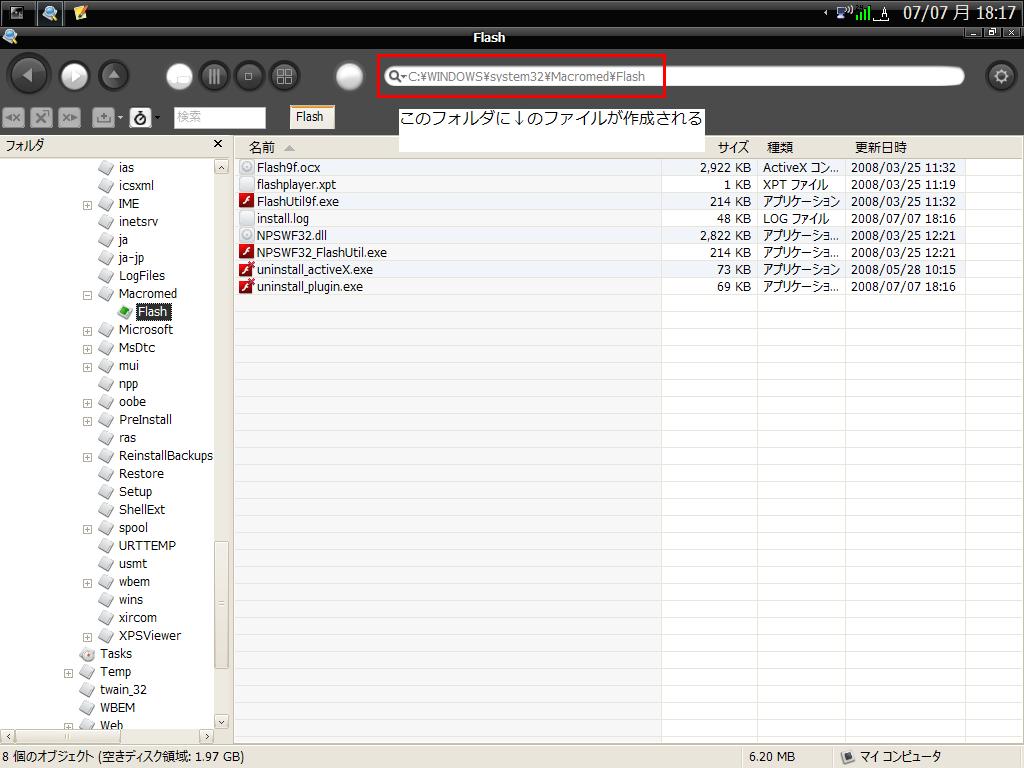Click the magnifier icon in the address bar
The height and width of the screenshot is (768, 1024).
point(394,76)
